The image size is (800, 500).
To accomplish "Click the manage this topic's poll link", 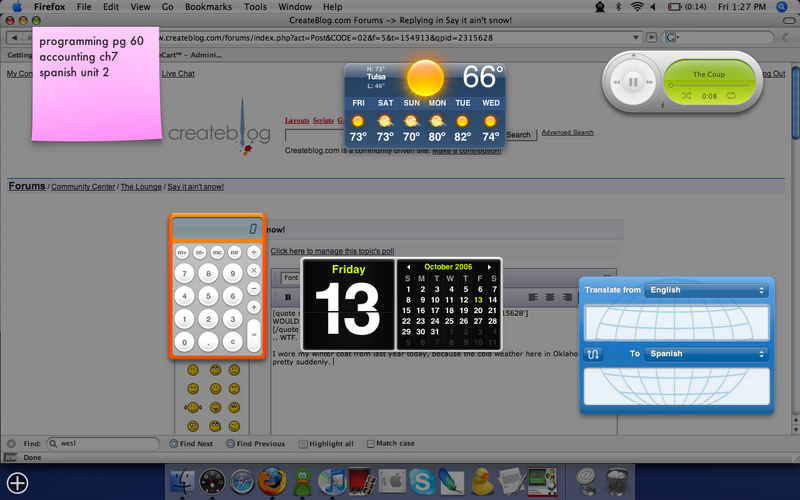I will (332, 251).
